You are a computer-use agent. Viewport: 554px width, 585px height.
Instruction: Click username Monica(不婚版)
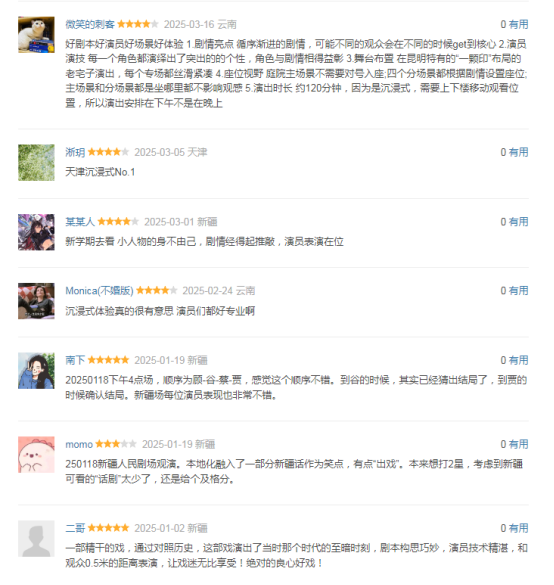click(99, 291)
